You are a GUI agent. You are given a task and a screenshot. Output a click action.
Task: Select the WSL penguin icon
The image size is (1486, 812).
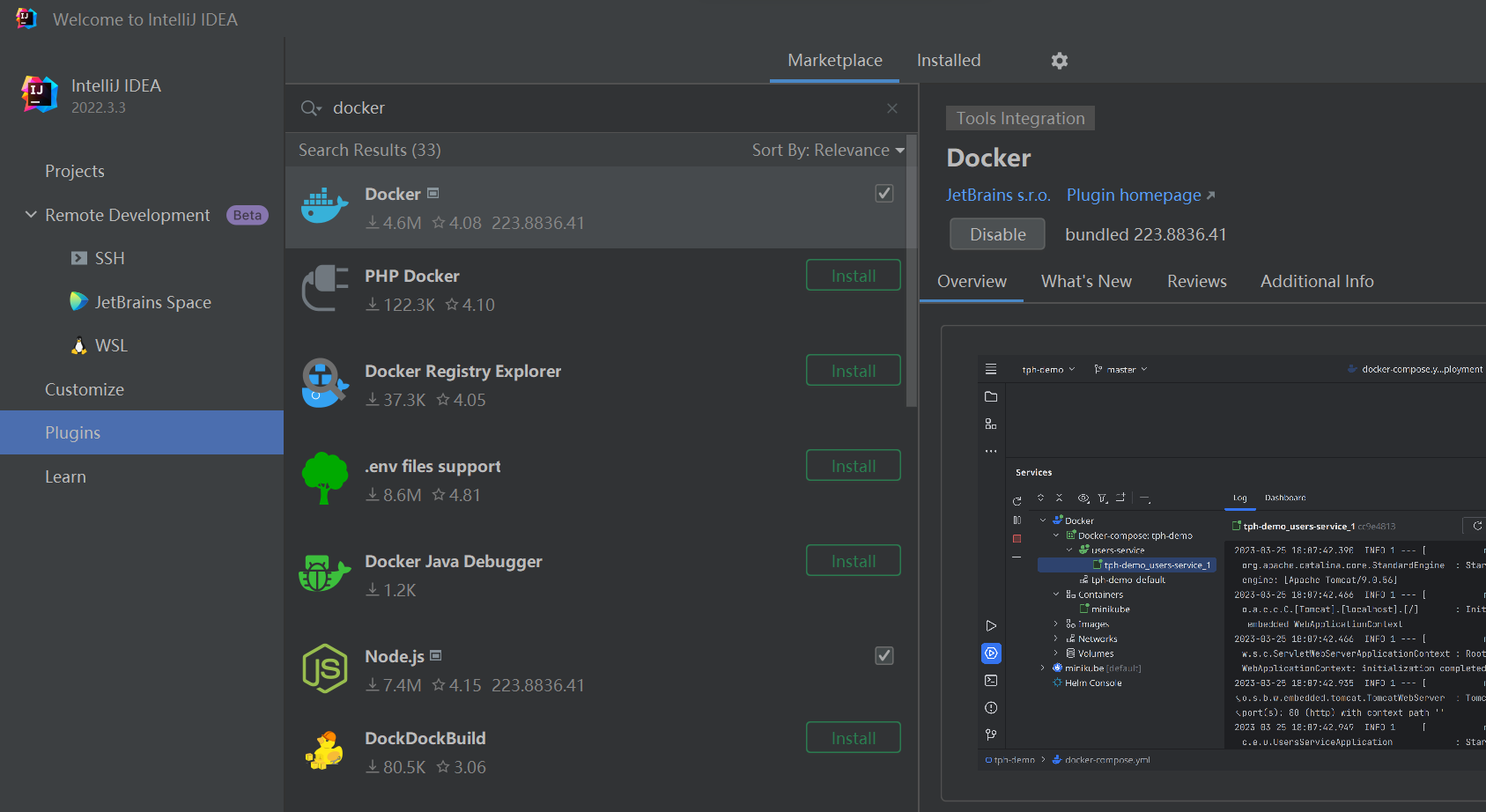[x=78, y=345]
